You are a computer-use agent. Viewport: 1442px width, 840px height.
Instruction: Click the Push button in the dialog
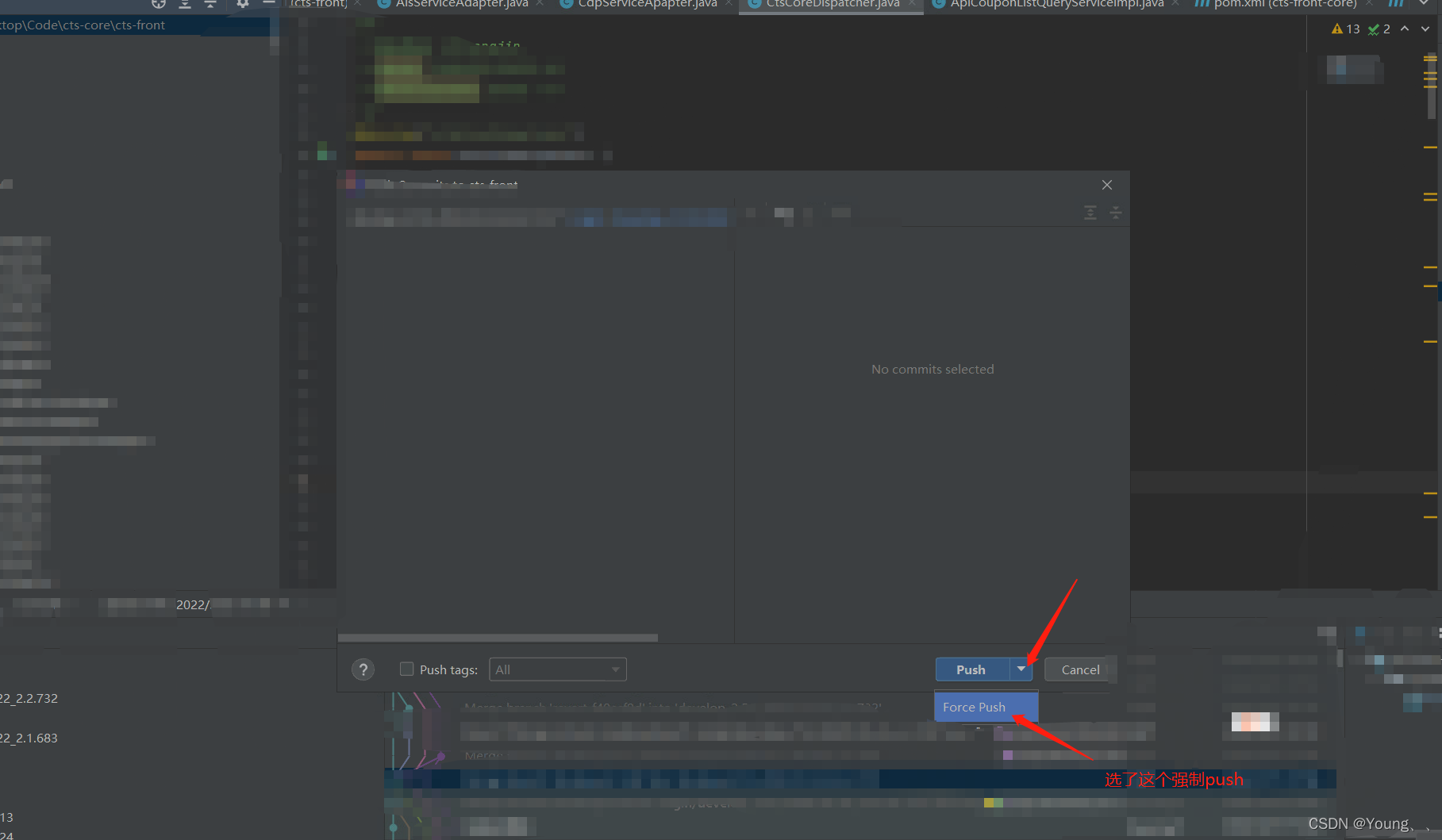(x=971, y=669)
